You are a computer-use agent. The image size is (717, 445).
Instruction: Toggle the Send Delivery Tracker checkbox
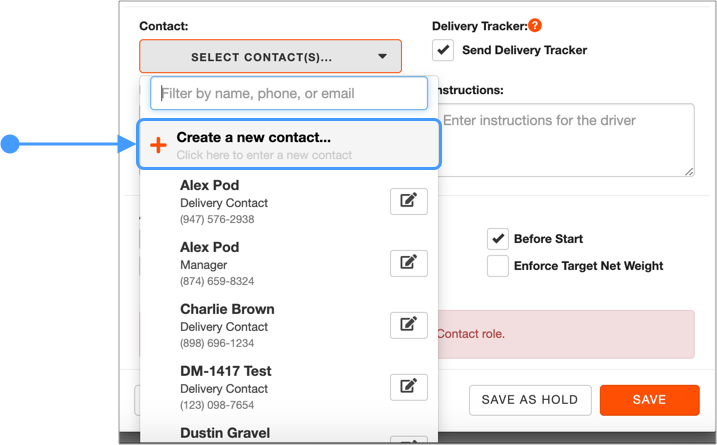(443, 50)
